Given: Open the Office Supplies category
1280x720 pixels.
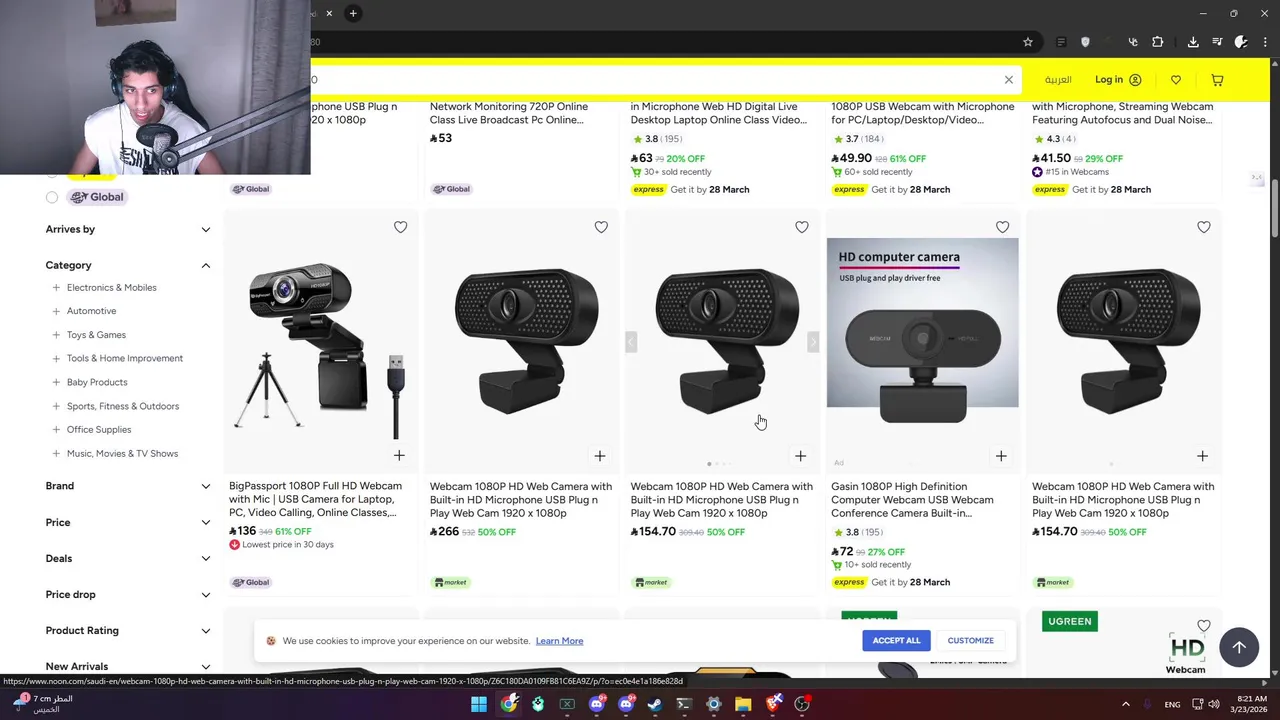Looking at the screenshot, I should click(99, 430).
